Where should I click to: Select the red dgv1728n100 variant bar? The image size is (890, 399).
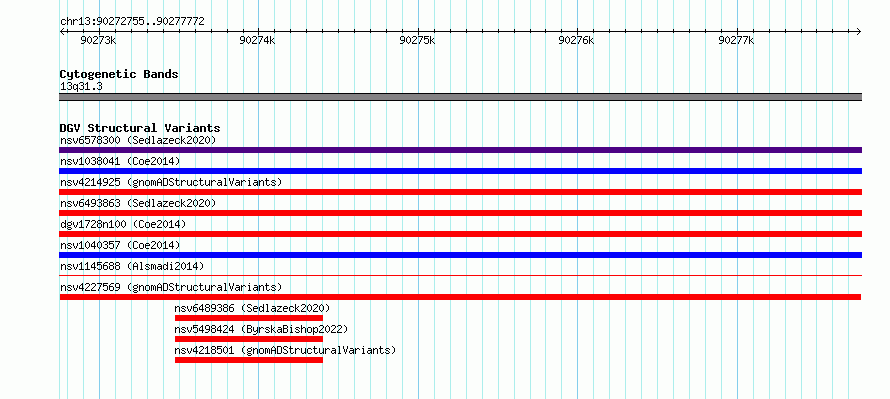[460, 234]
